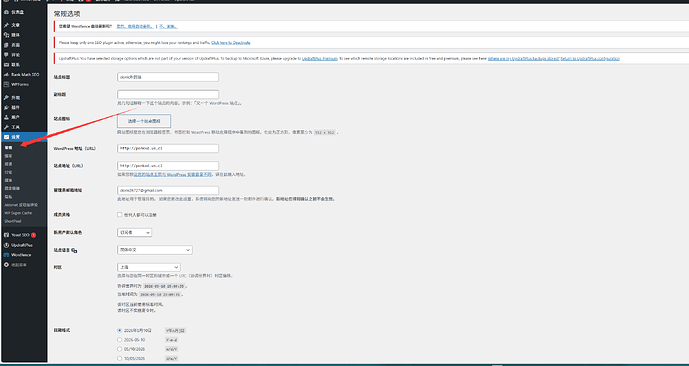Click the red Yoast SEO notification badge
The image size is (689, 366).
pyautogui.click(x=33, y=235)
